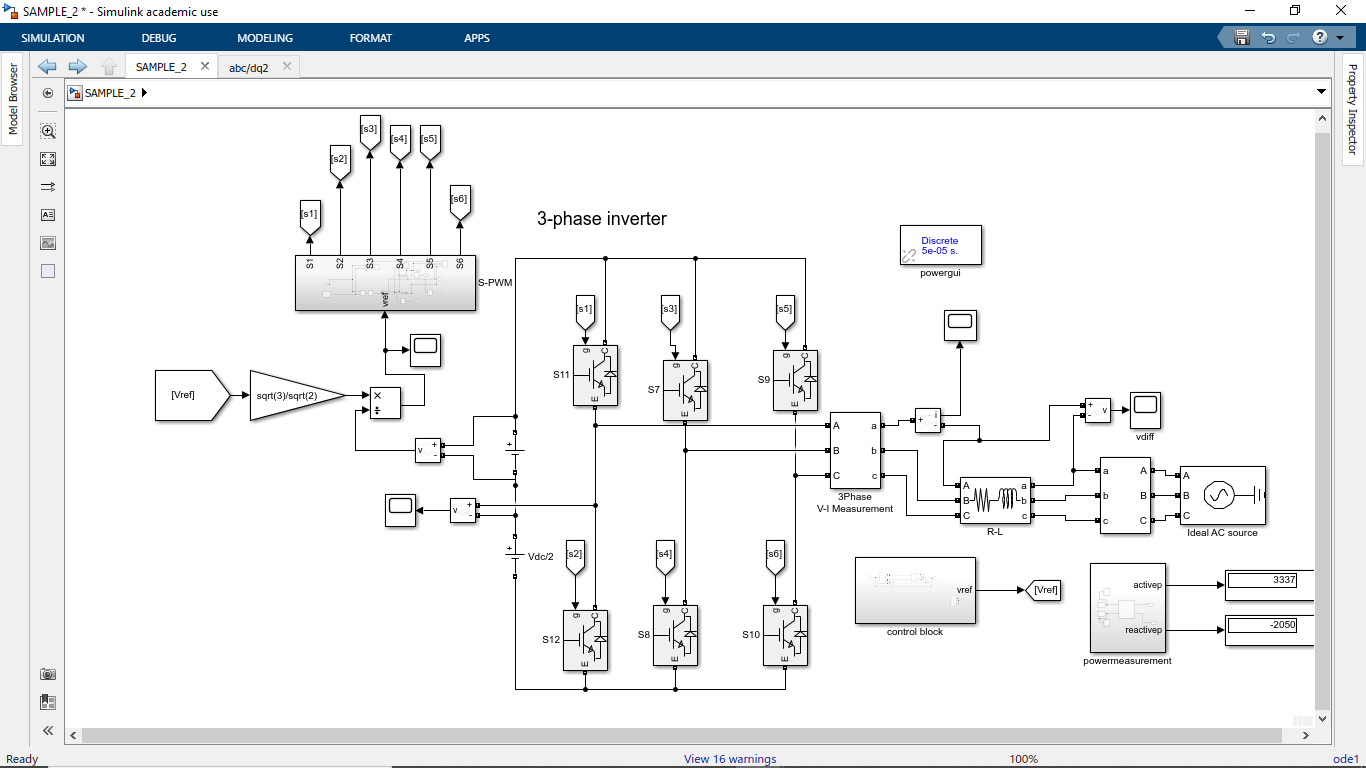Click the Forward navigation arrow
Viewport: 1366px width, 768px height.
[77, 67]
